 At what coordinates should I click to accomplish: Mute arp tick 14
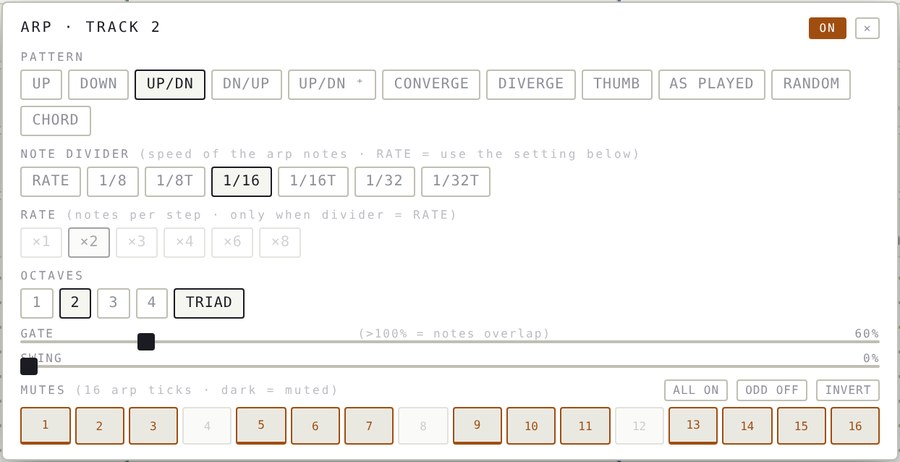[747, 426]
